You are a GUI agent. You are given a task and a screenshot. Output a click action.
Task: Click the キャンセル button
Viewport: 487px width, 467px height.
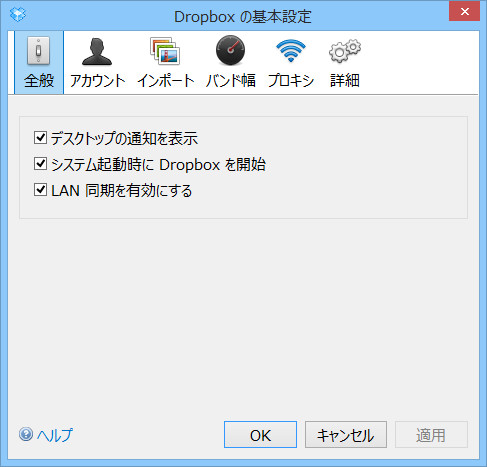(346, 435)
